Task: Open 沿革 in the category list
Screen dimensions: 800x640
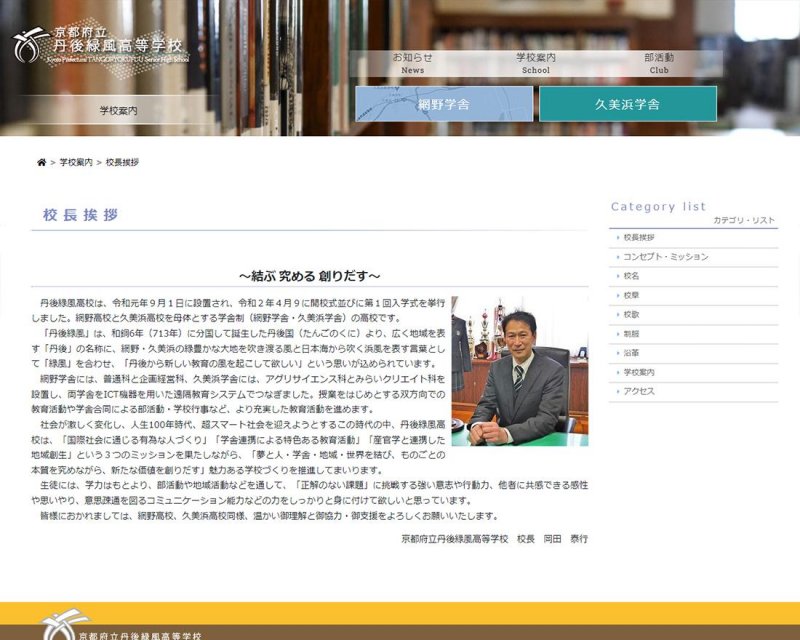Action: (x=632, y=353)
